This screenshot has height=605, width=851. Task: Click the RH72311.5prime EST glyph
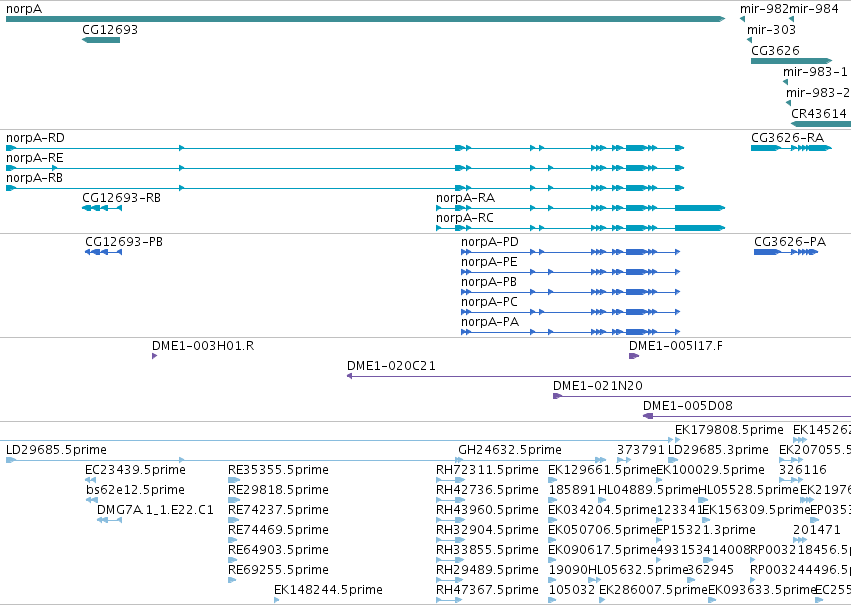pyautogui.click(x=450, y=480)
